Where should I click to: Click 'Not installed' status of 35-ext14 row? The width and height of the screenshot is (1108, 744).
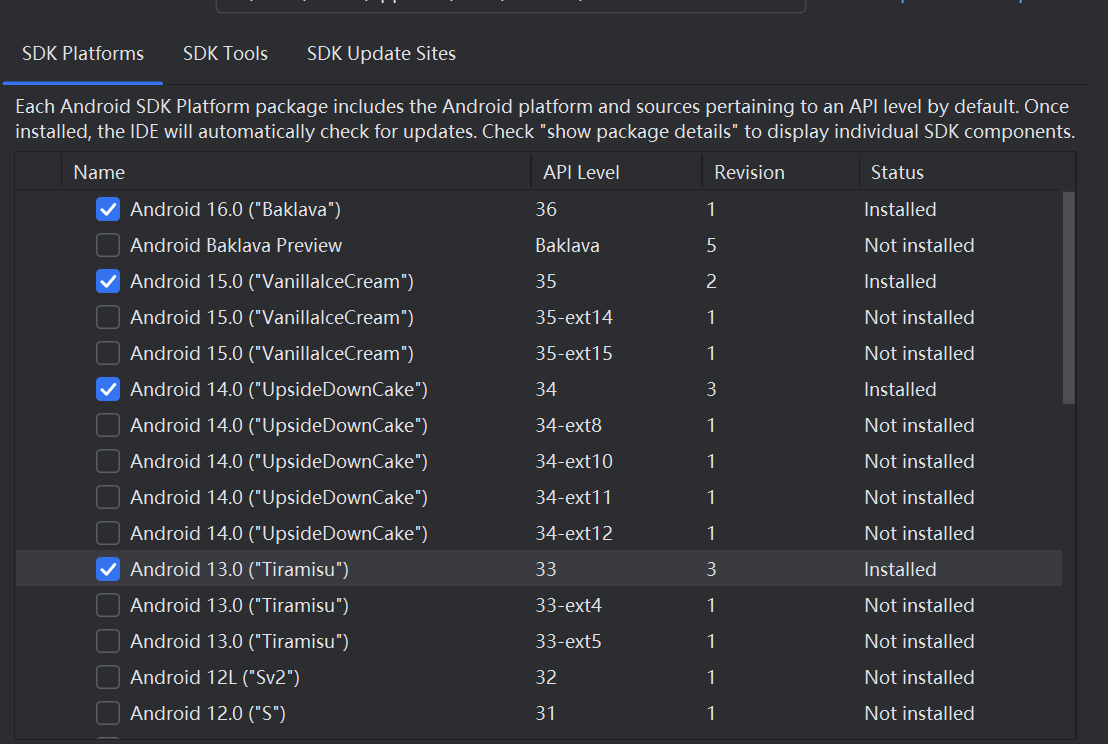[x=919, y=317]
